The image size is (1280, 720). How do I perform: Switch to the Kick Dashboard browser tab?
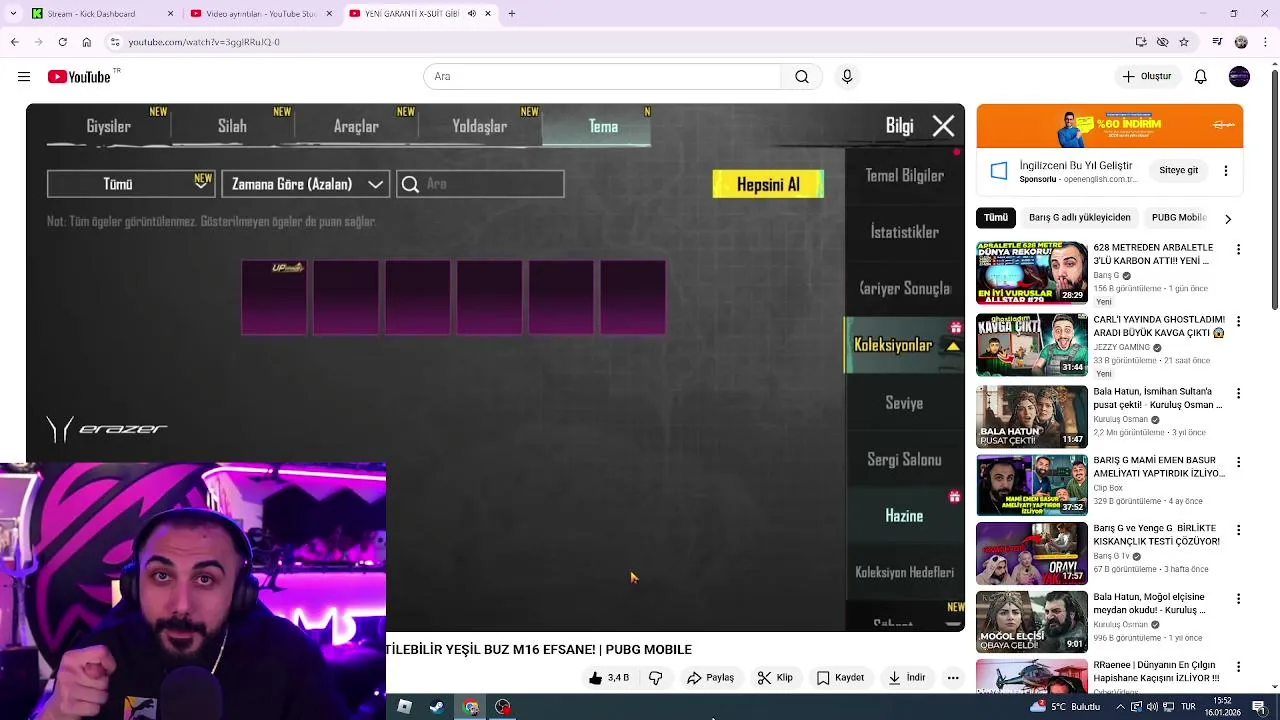click(x=100, y=14)
